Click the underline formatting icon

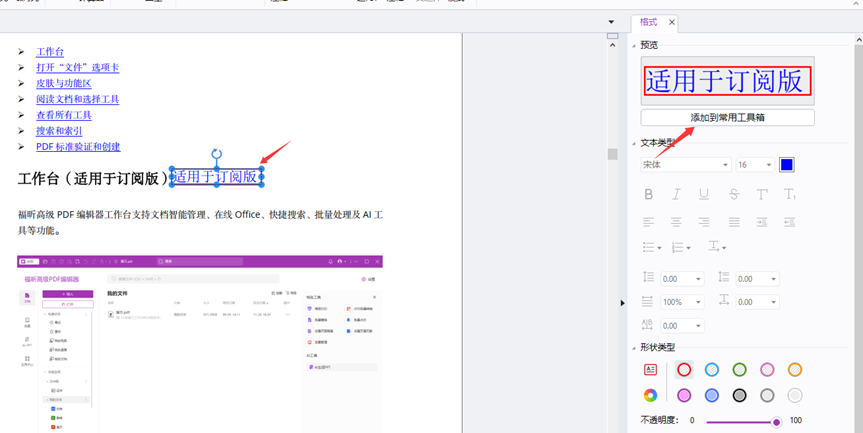pos(704,194)
